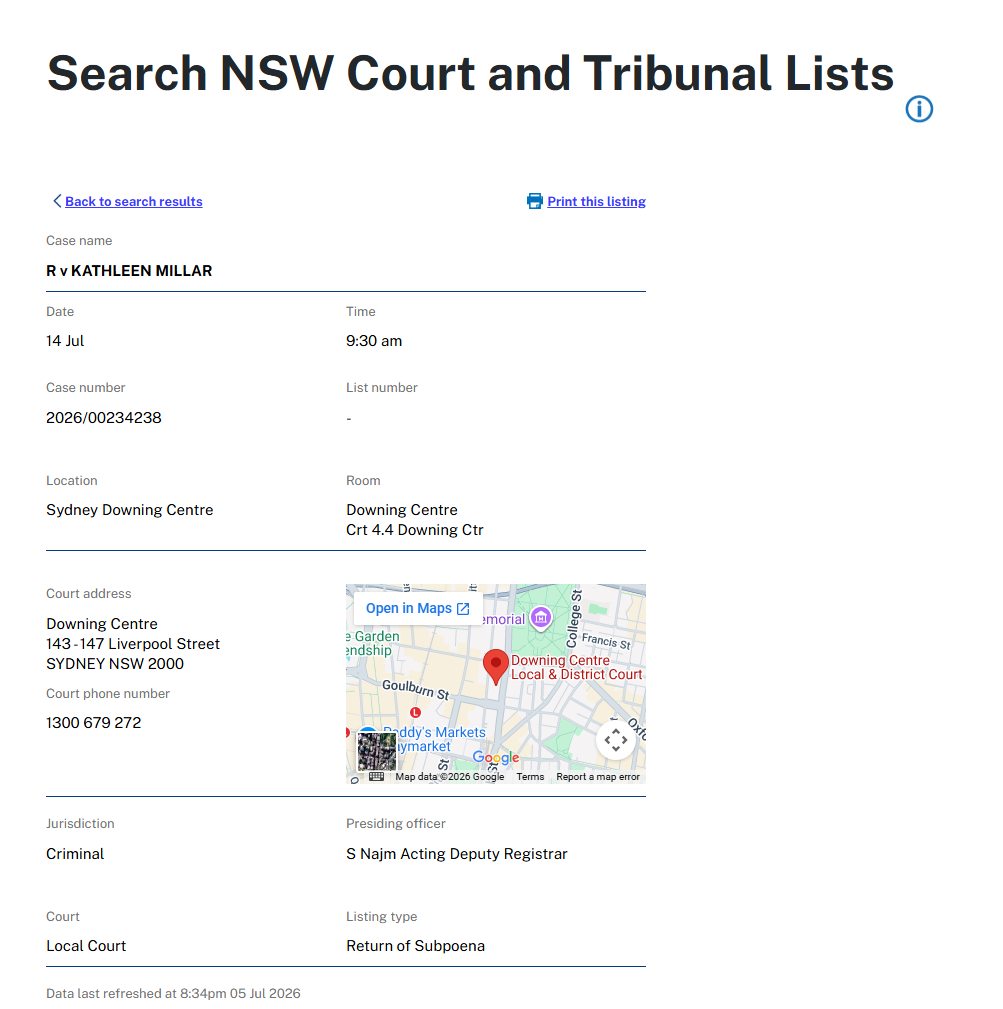Click Map data ©2026 Google text
Screen dimensions: 1003x1009
pyautogui.click(x=450, y=777)
